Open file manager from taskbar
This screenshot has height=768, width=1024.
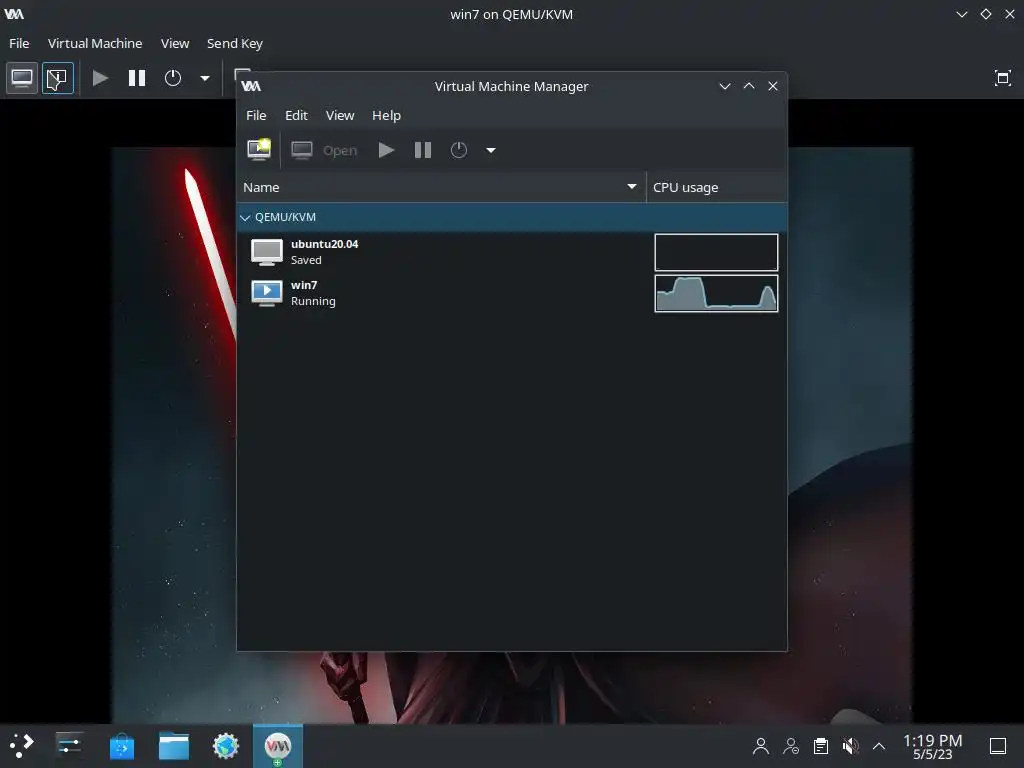click(x=174, y=746)
